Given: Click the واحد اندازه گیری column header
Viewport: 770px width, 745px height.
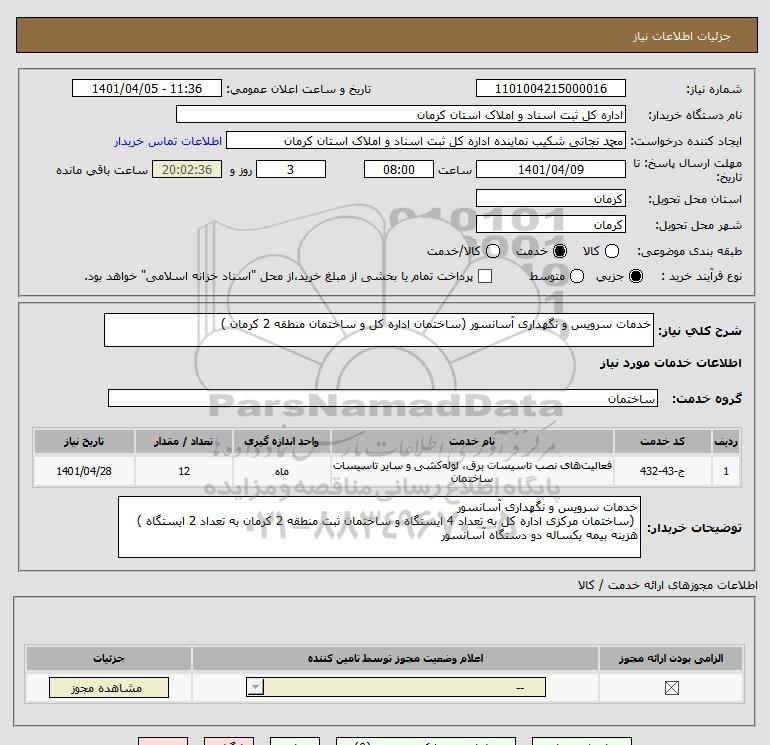Looking at the screenshot, I should (x=281, y=441).
